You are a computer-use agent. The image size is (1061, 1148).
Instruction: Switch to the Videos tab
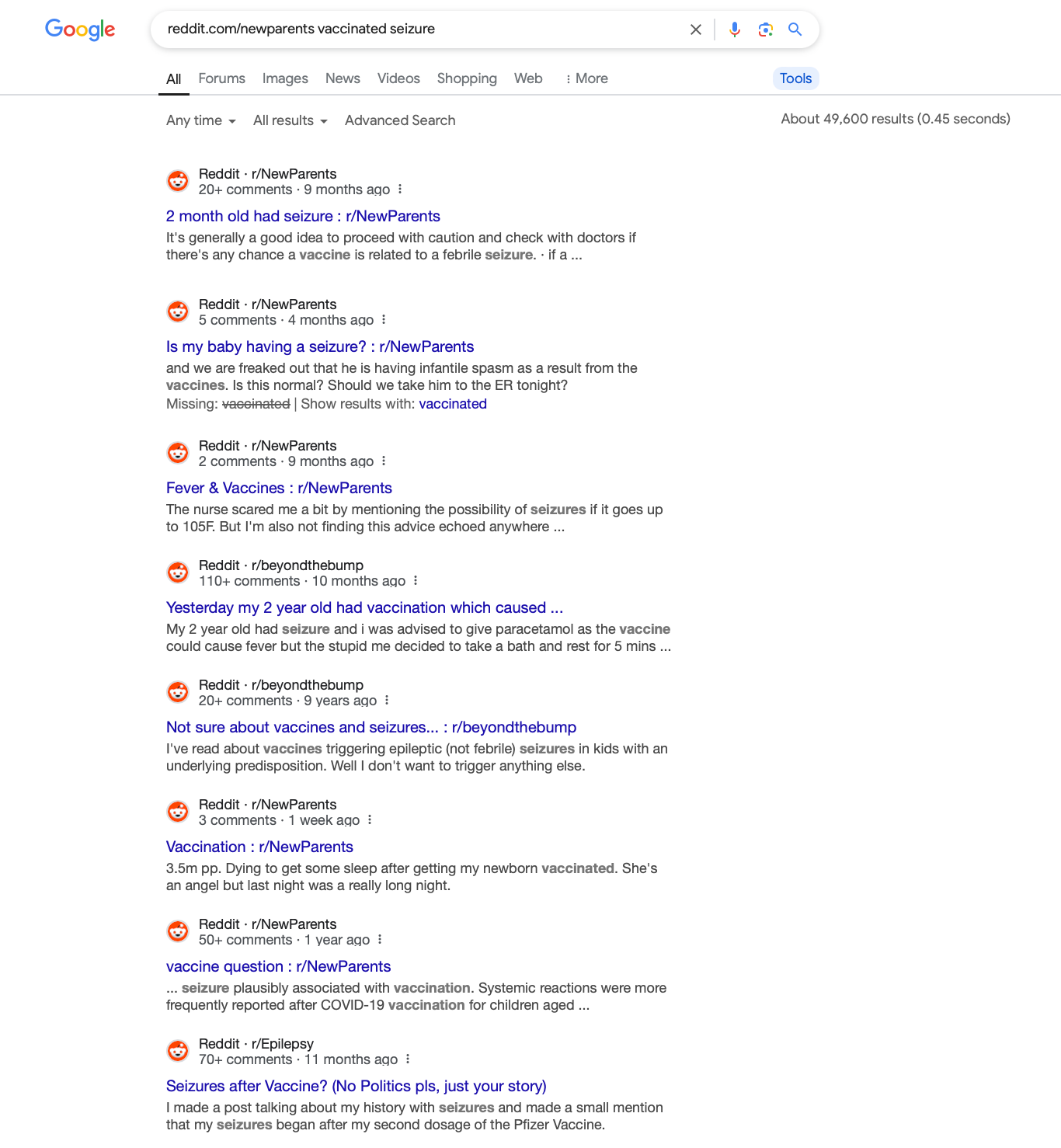[x=398, y=78]
